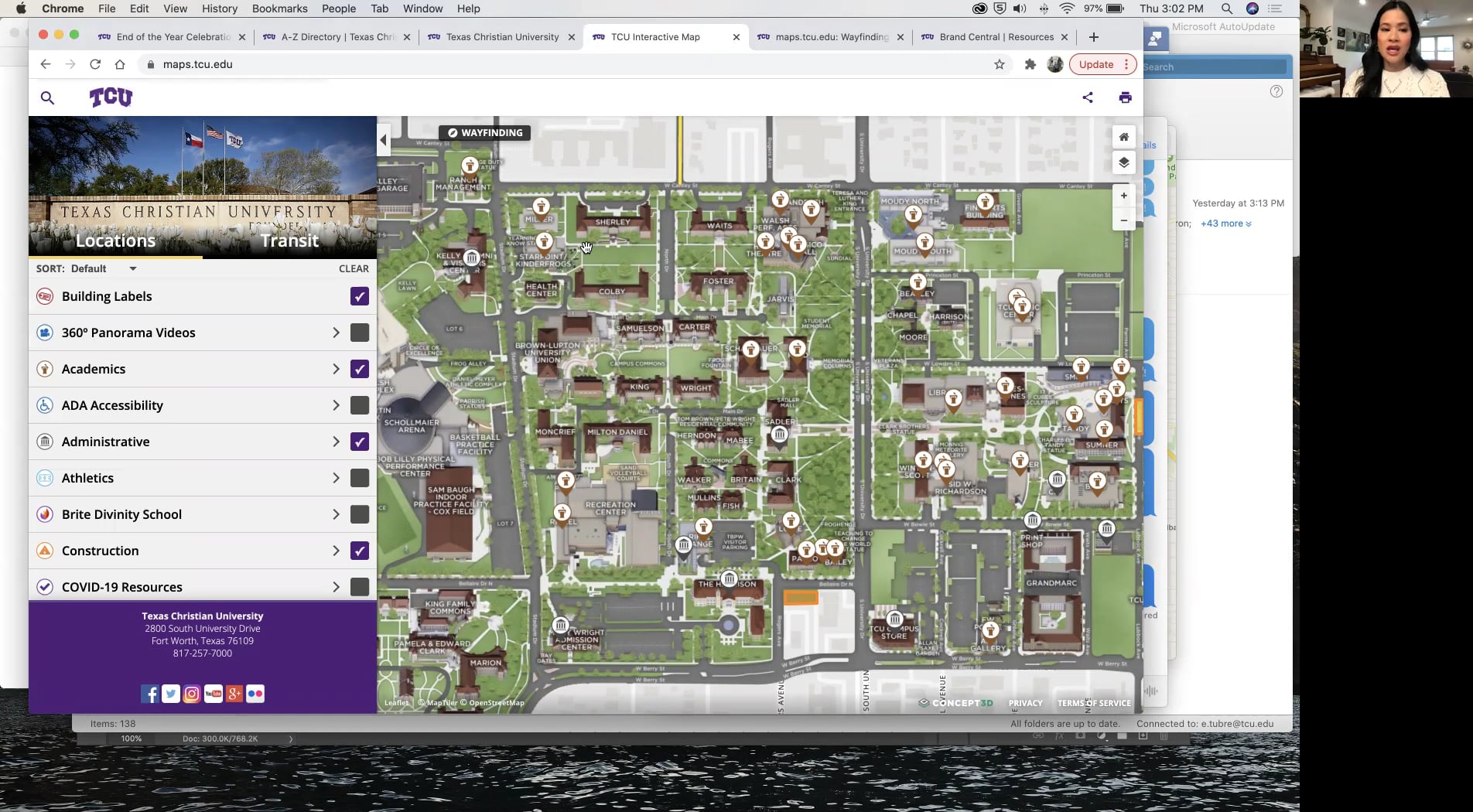Click the TCU logo in header
The width and height of the screenshot is (1473, 812).
coord(111,97)
